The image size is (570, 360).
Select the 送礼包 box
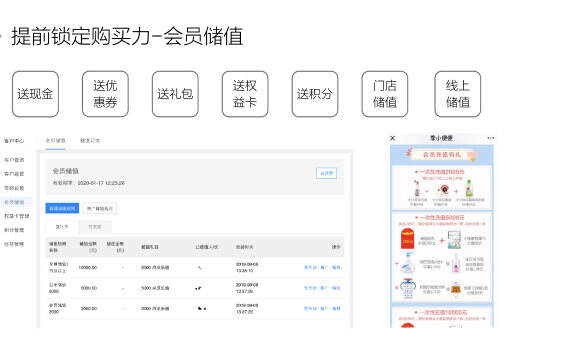click(x=175, y=94)
